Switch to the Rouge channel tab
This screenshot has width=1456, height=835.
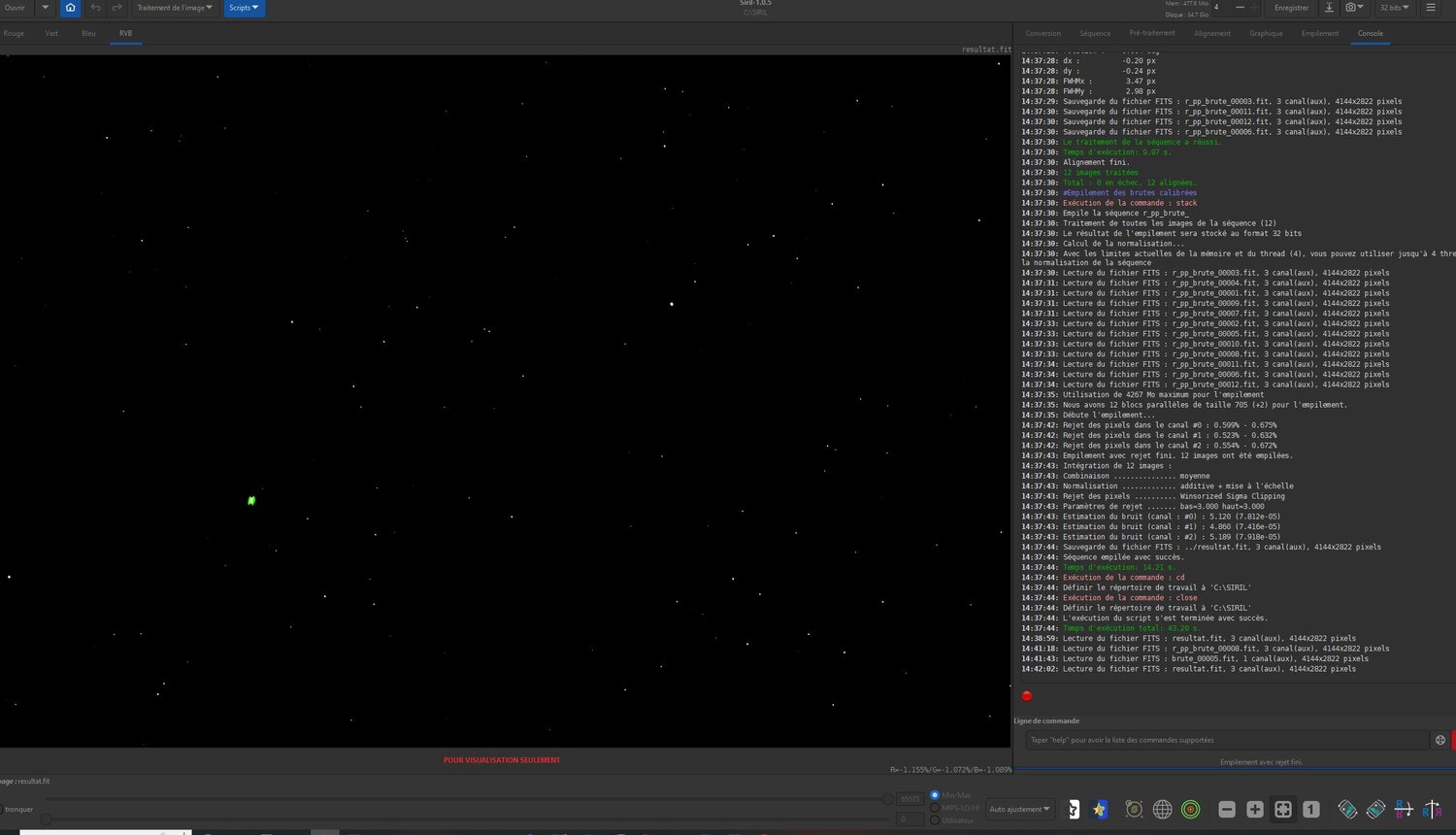(14, 34)
